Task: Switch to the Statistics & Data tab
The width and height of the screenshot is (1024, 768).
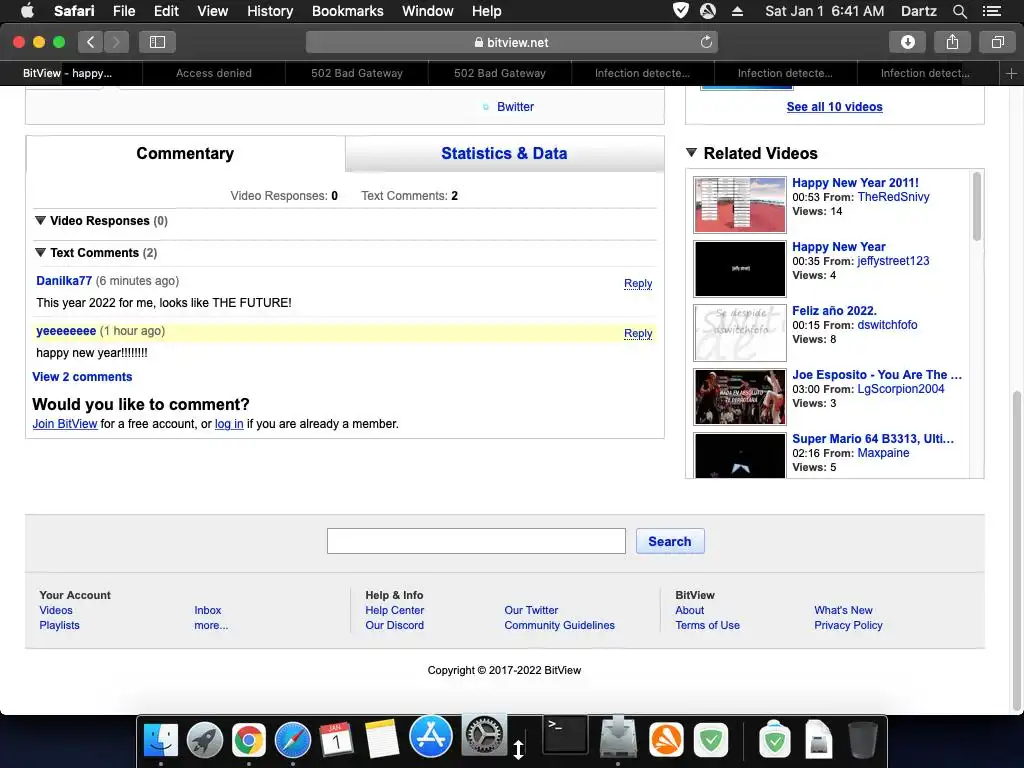Action: (504, 153)
